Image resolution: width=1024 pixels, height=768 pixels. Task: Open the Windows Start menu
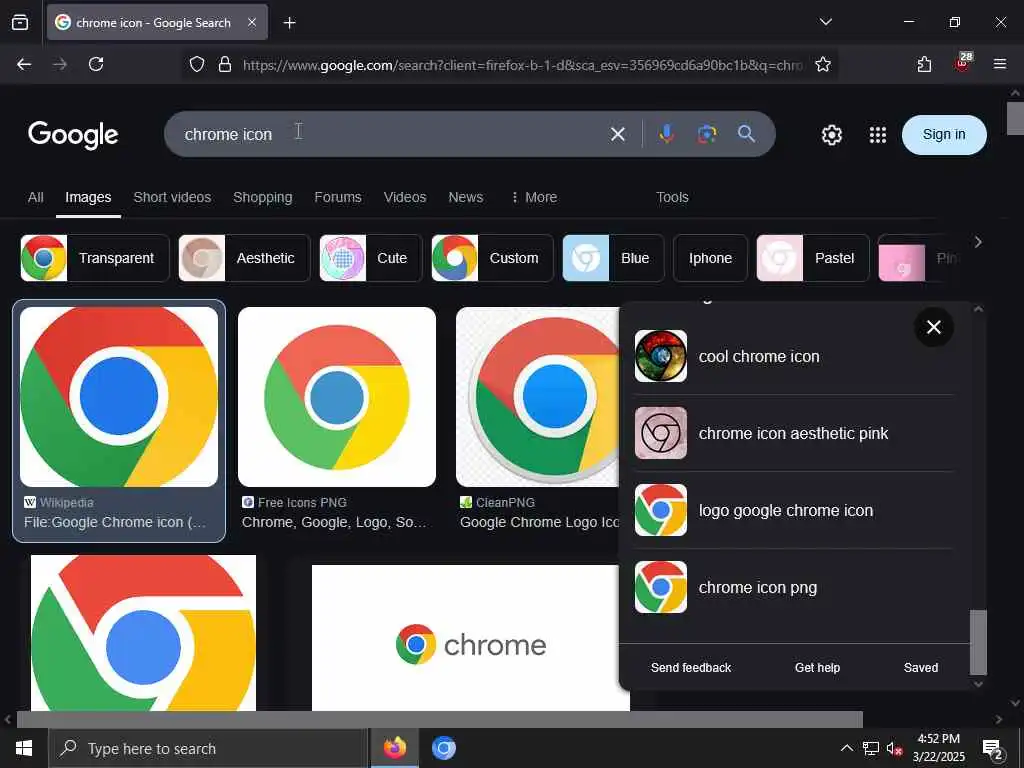(x=24, y=748)
